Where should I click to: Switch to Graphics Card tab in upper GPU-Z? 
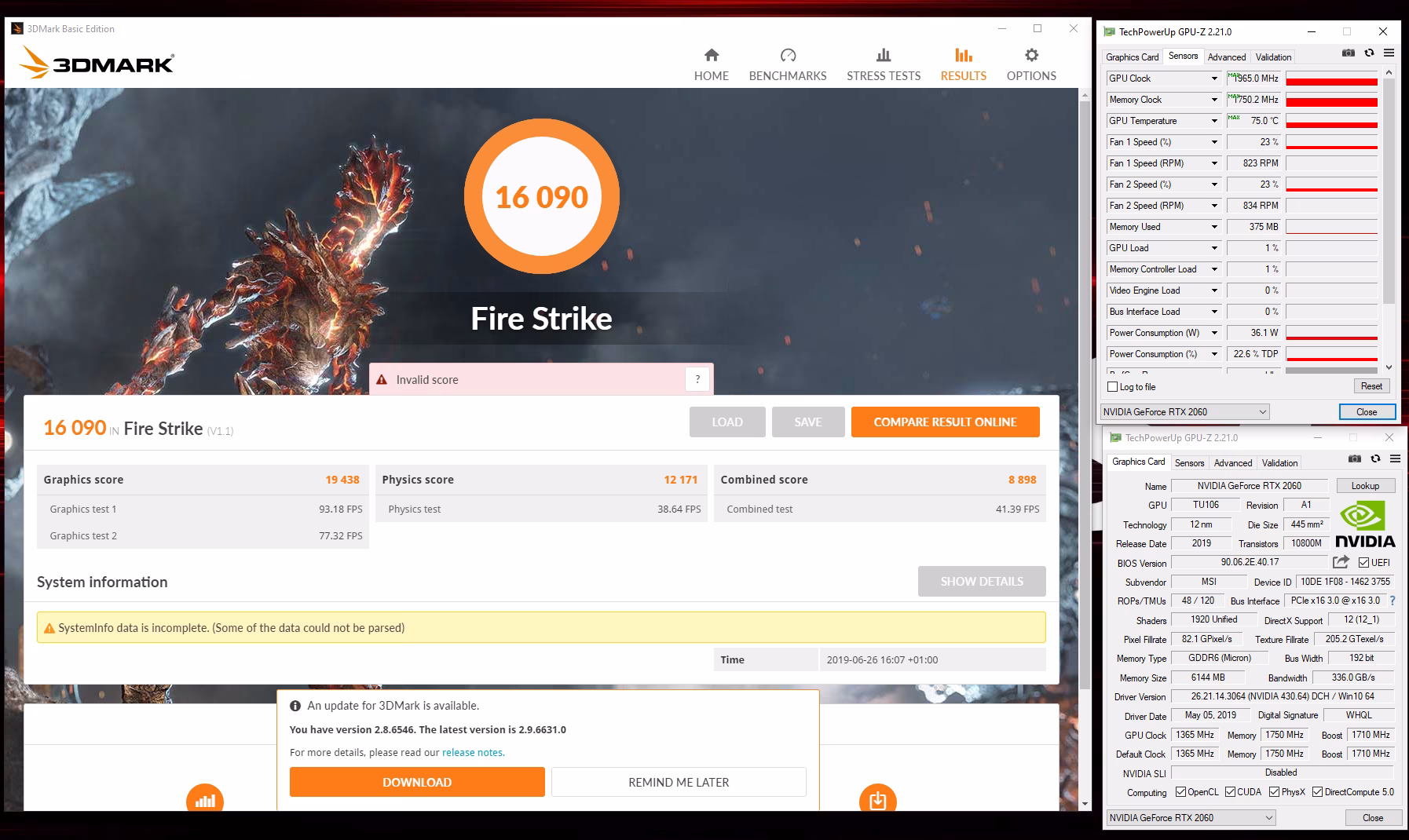pyautogui.click(x=1132, y=57)
